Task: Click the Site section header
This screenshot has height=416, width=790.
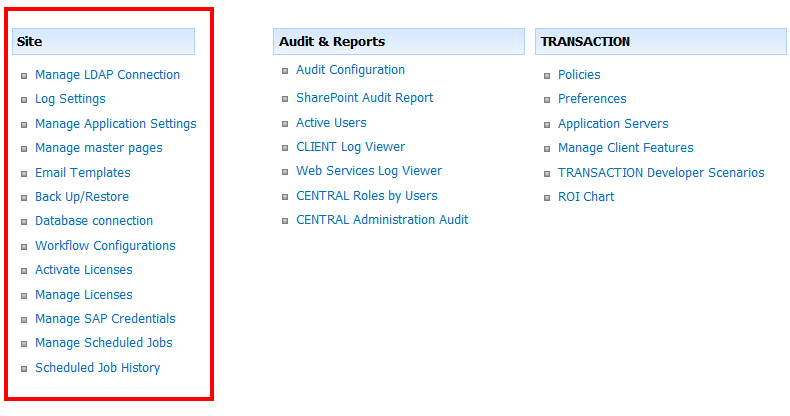Action: tap(103, 41)
